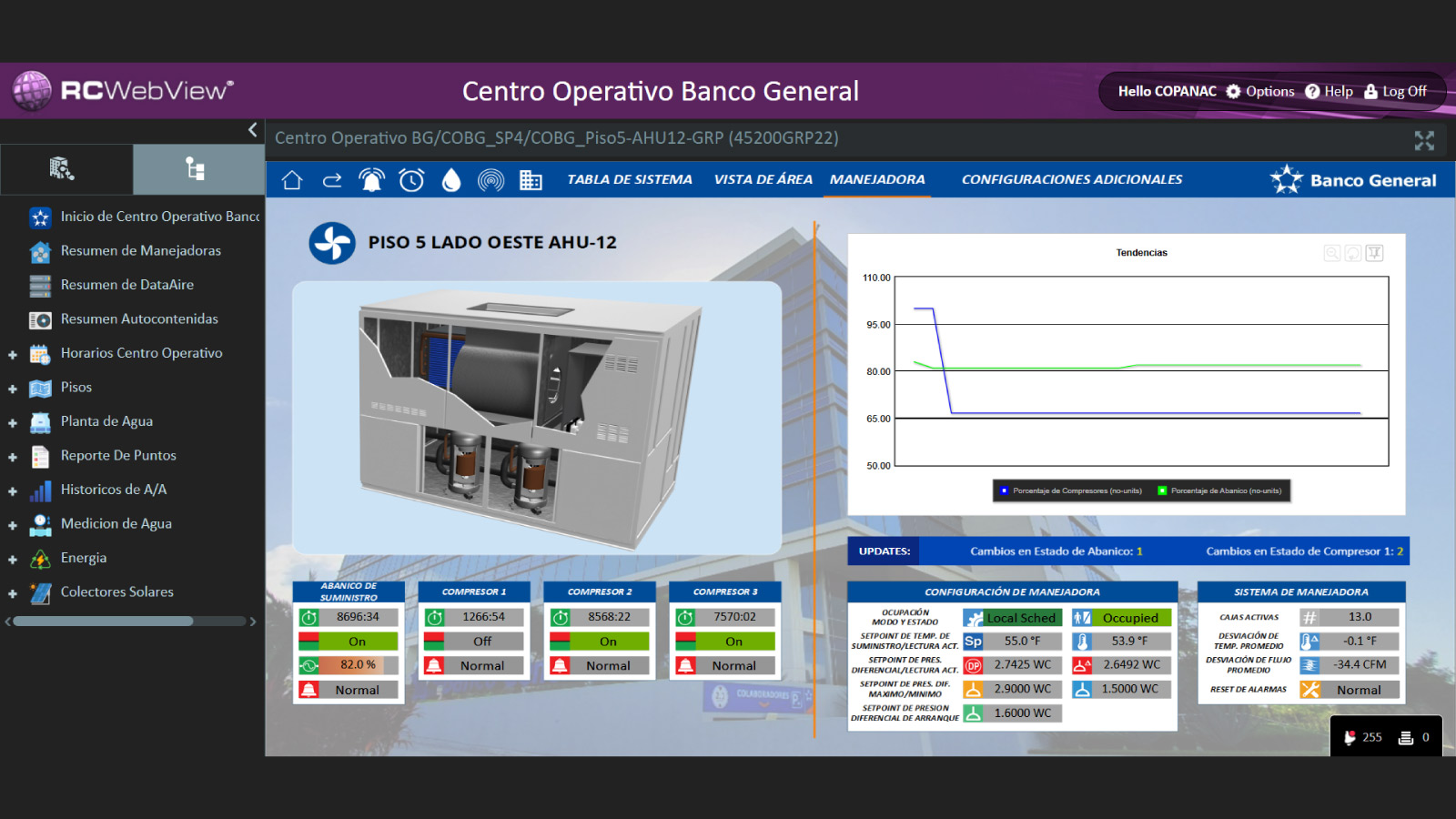The image size is (1456, 819).
Task: Expand Horarios Centro Operativo tree node
Action: pos(13,355)
